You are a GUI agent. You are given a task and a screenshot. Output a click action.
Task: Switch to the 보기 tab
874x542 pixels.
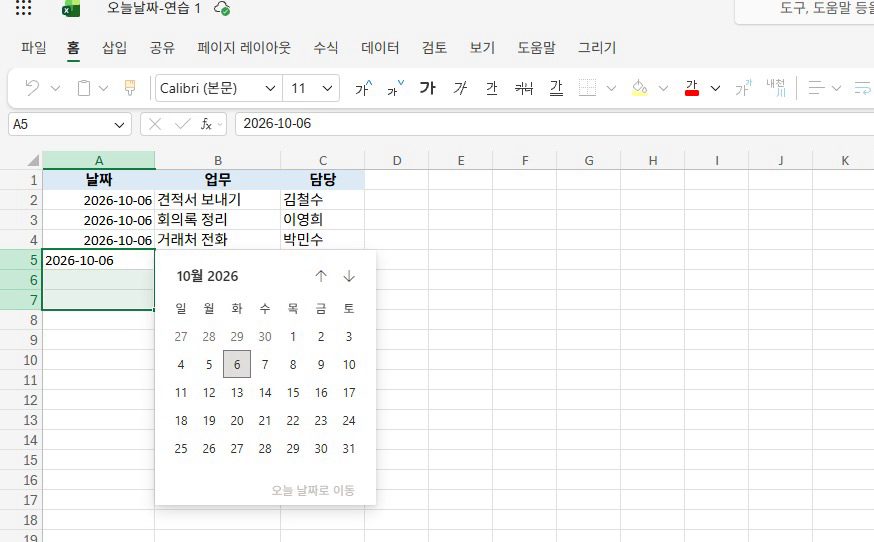[x=482, y=47]
